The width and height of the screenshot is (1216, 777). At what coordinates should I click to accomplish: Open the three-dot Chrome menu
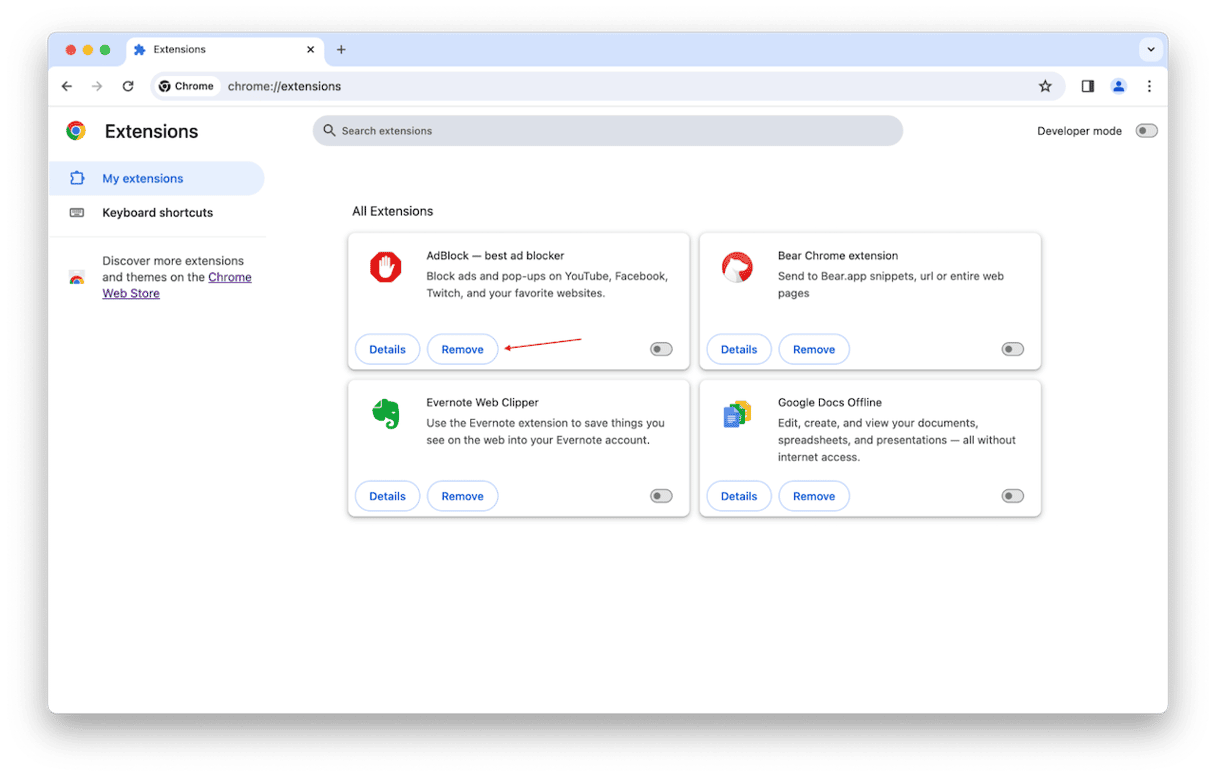click(1149, 86)
